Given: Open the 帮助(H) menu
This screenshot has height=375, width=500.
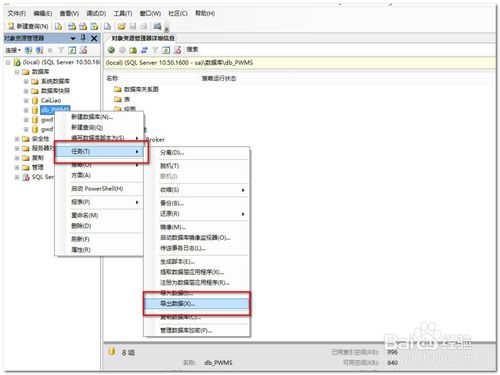Looking at the screenshot, I should pos(205,13).
